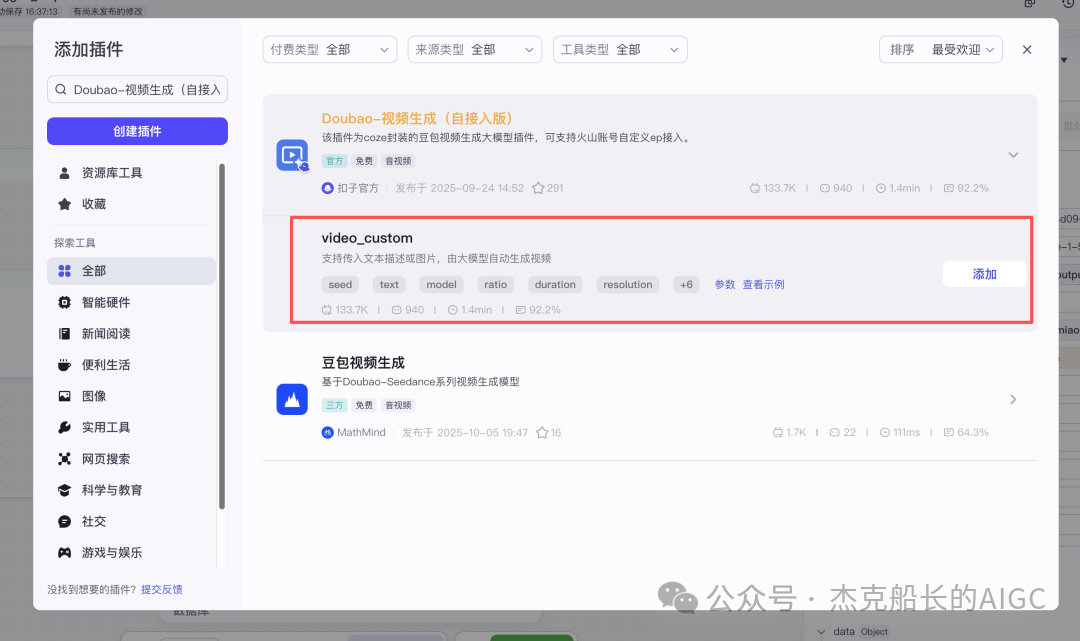This screenshot has height=641, width=1080.
Task: Select the 实用工具 category
Action: 132,428
